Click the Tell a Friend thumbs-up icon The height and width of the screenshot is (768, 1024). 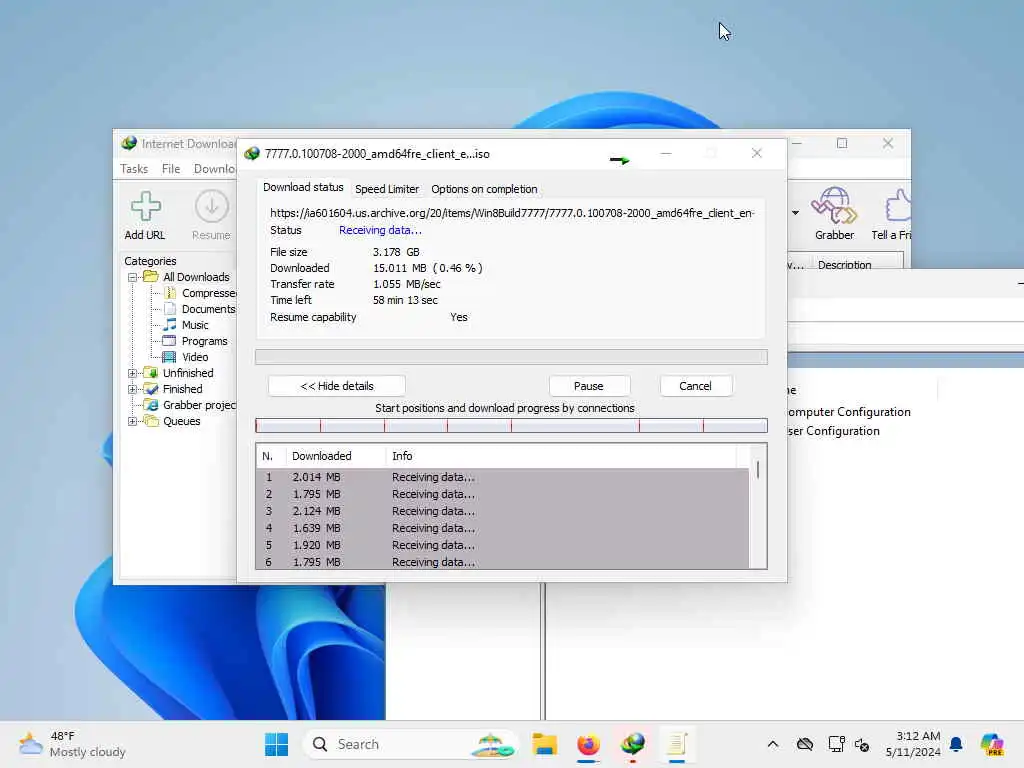[898, 205]
